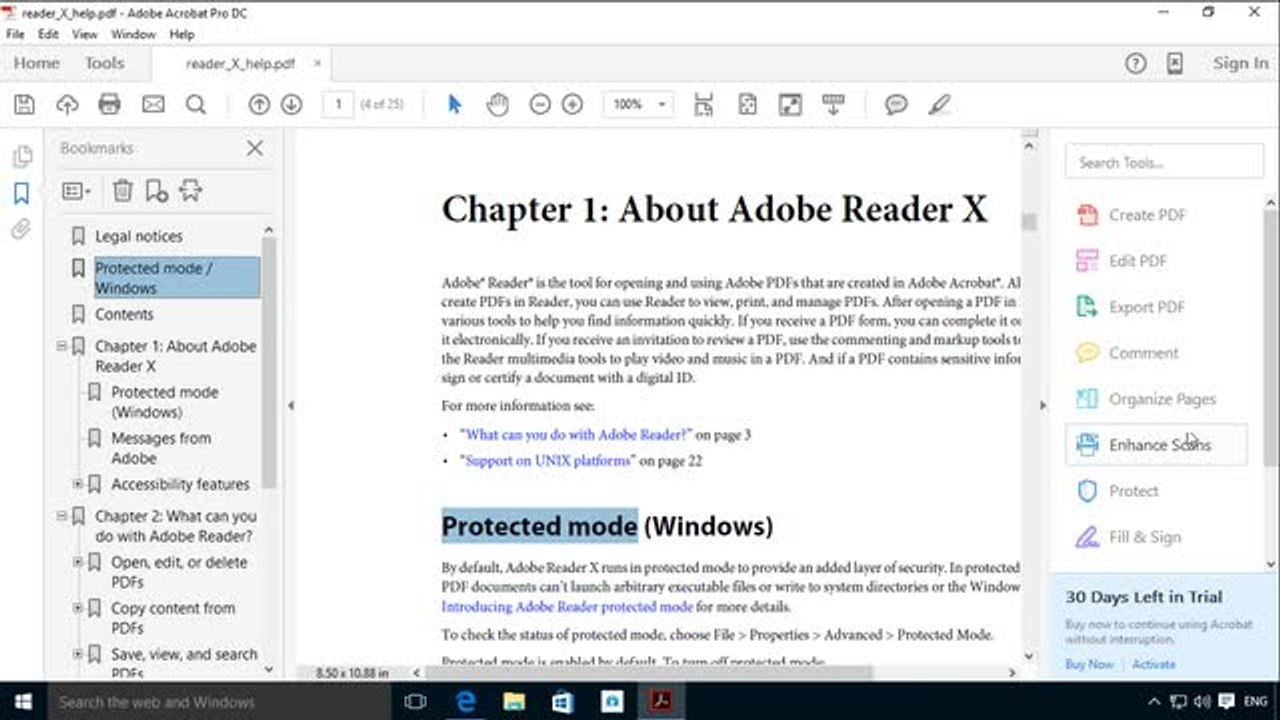Viewport: 1280px width, 720px height.
Task: Click the mobile link icon beside Sign In
Action: point(1175,63)
